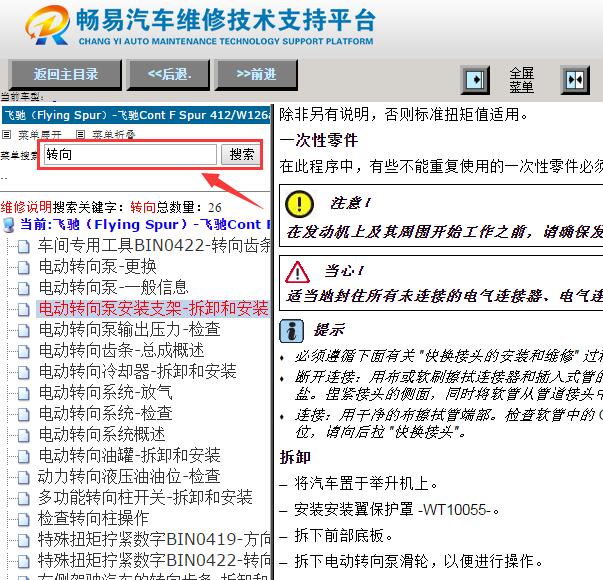Open 检查转向柱操作 document
Viewport: 603px width, 580px height.
pos(93,518)
